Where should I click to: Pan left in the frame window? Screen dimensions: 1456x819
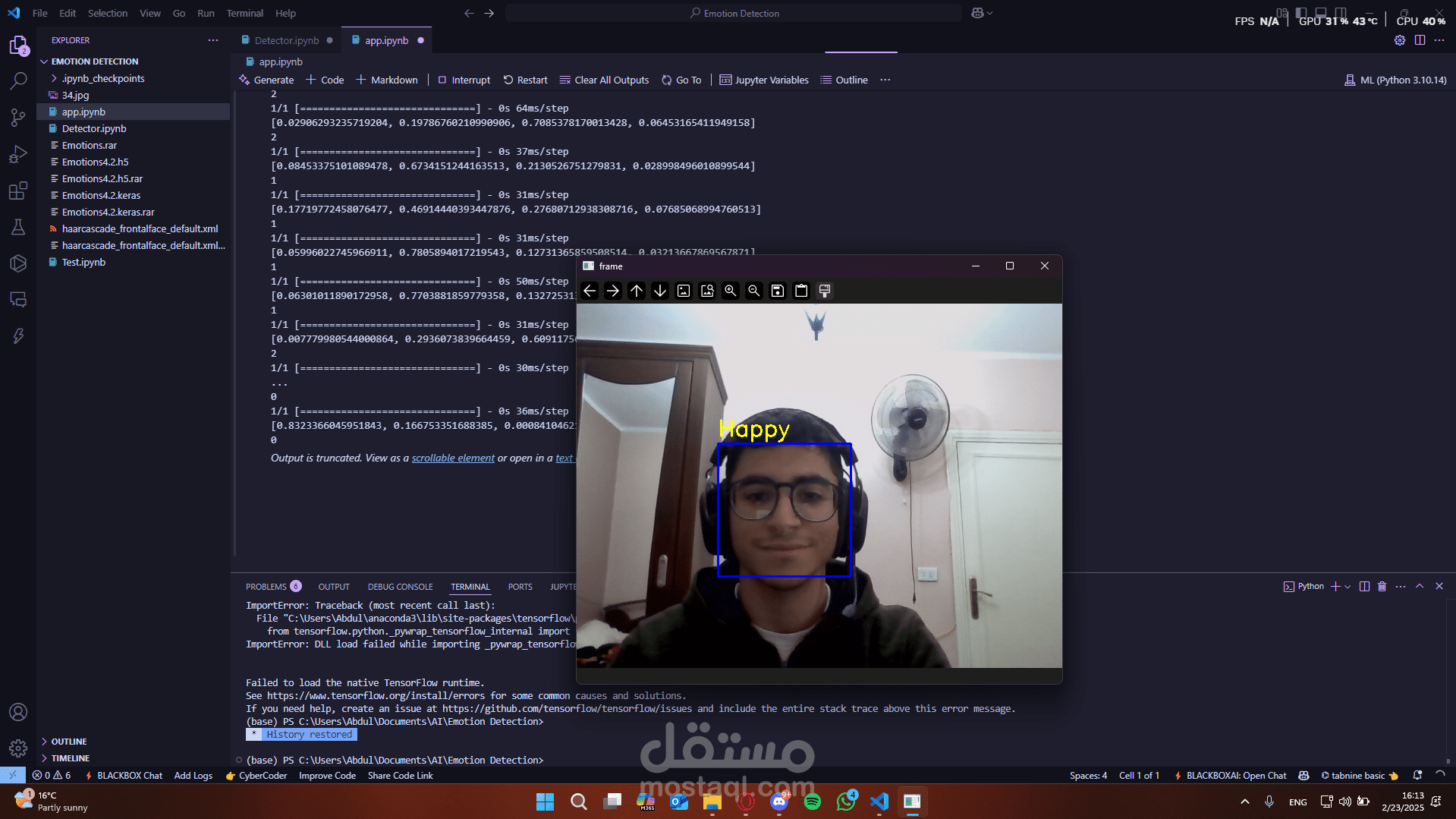click(590, 291)
